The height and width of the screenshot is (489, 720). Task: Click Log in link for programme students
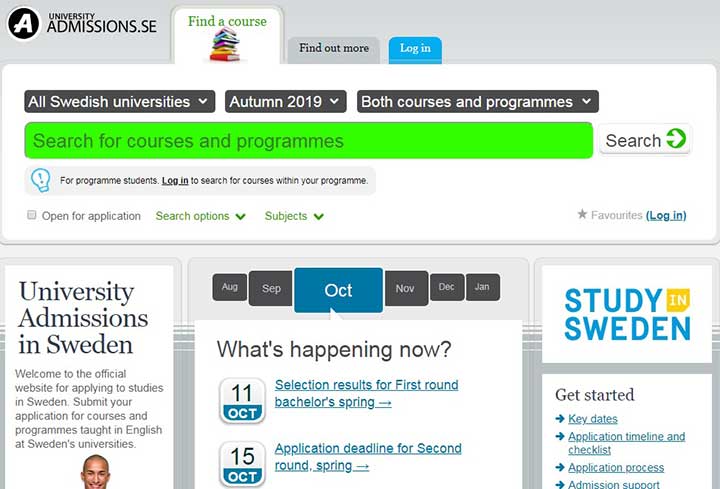[175, 180]
